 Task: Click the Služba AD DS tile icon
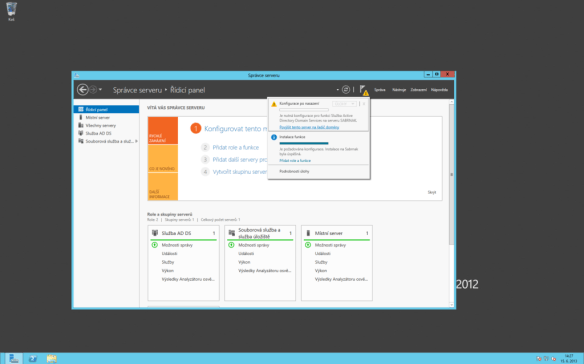155,233
